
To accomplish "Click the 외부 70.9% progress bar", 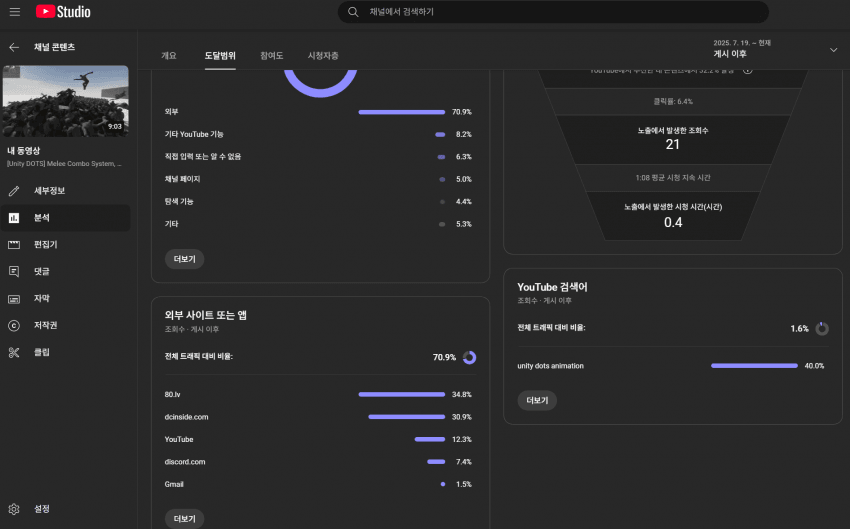I will point(402,112).
